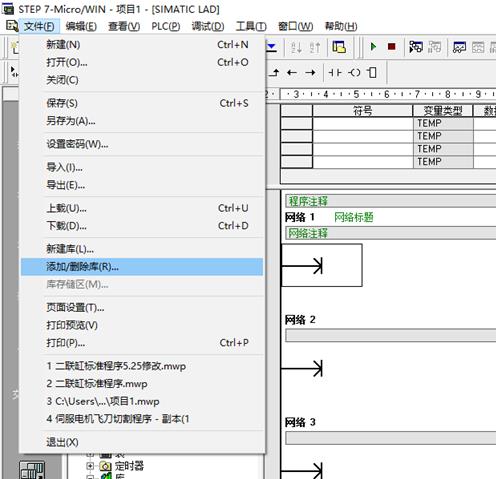The width and height of the screenshot is (496, 479).
Task: Choose 打印(P)... menu entry
Action: pos(142,343)
